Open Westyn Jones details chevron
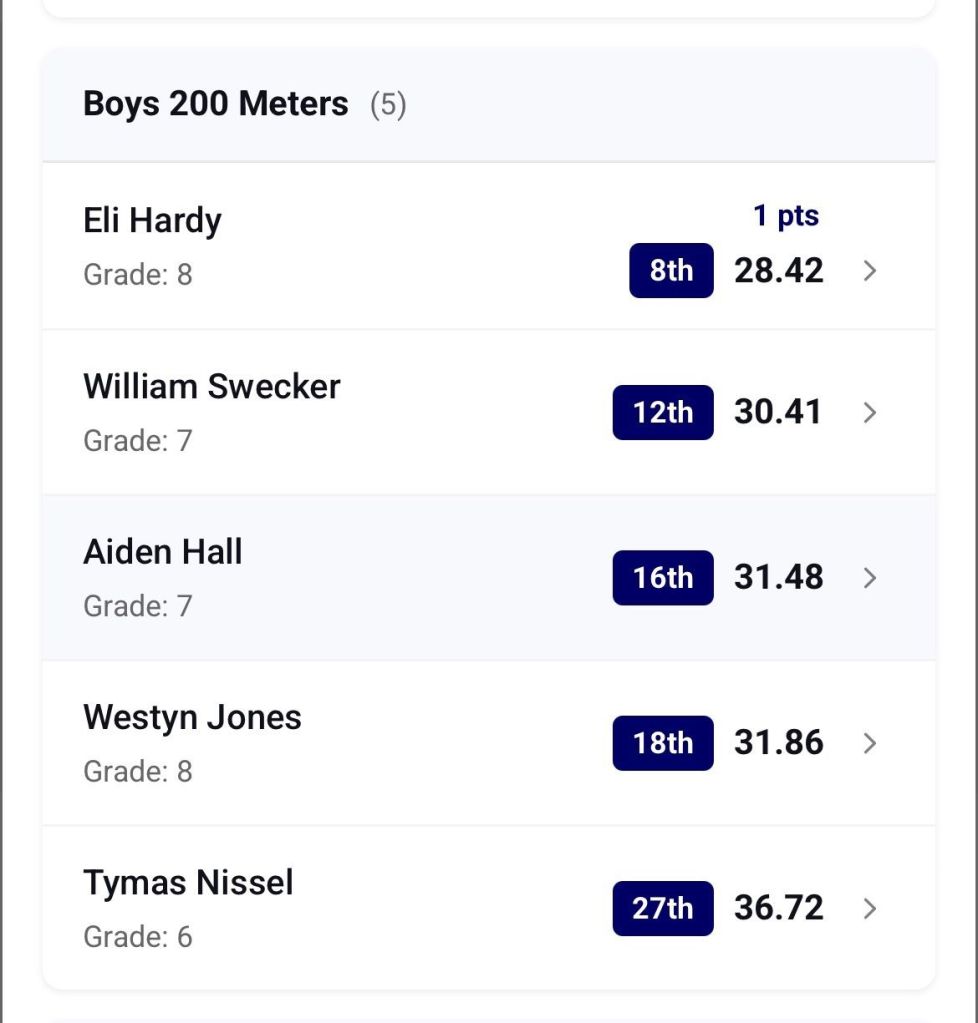 869,743
